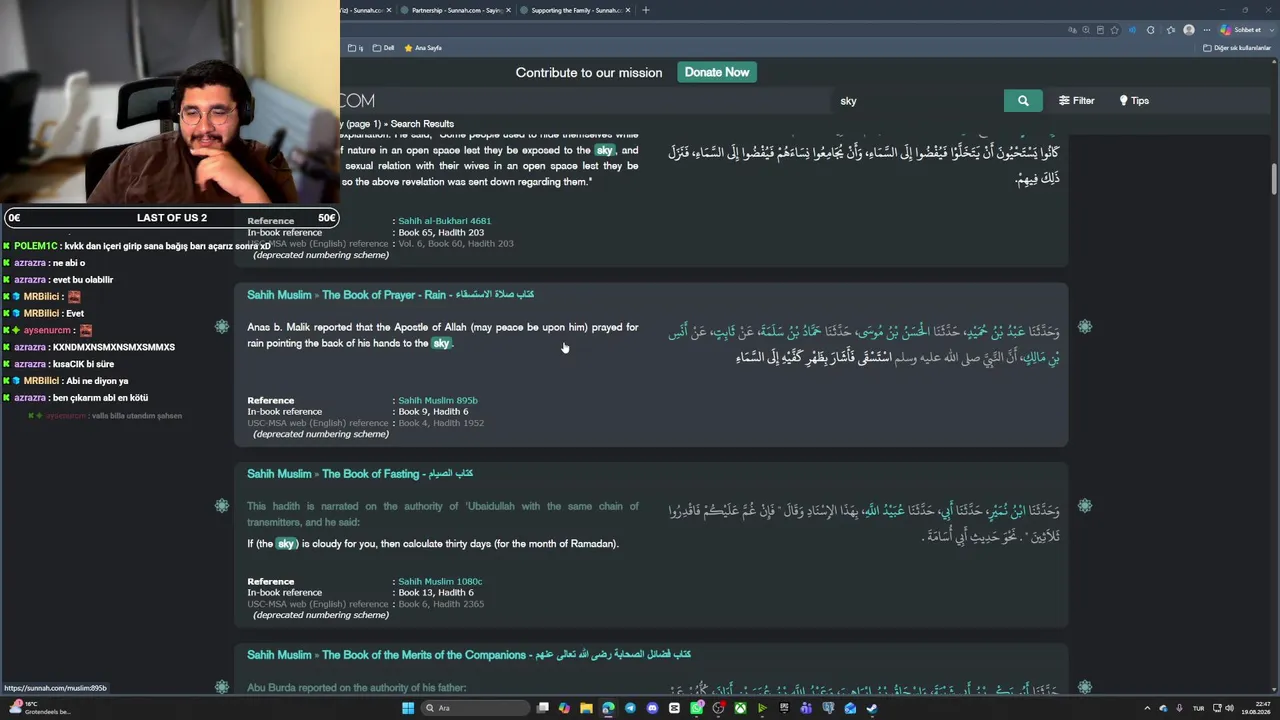
Task: Open the browser settings three-dots menu
Action: tap(1207, 30)
